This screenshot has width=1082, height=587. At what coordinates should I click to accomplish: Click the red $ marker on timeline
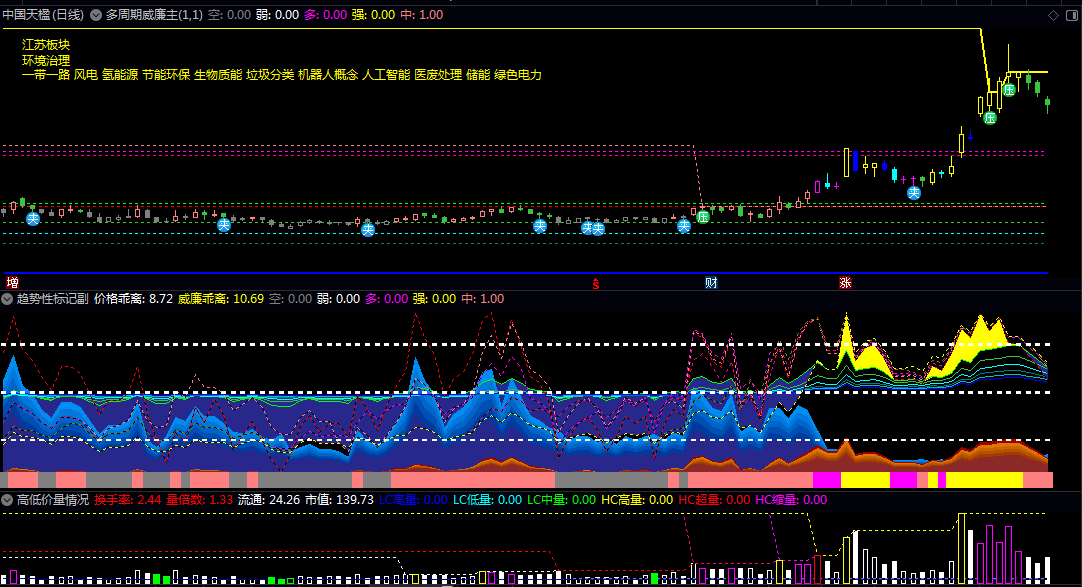click(x=597, y=283)
